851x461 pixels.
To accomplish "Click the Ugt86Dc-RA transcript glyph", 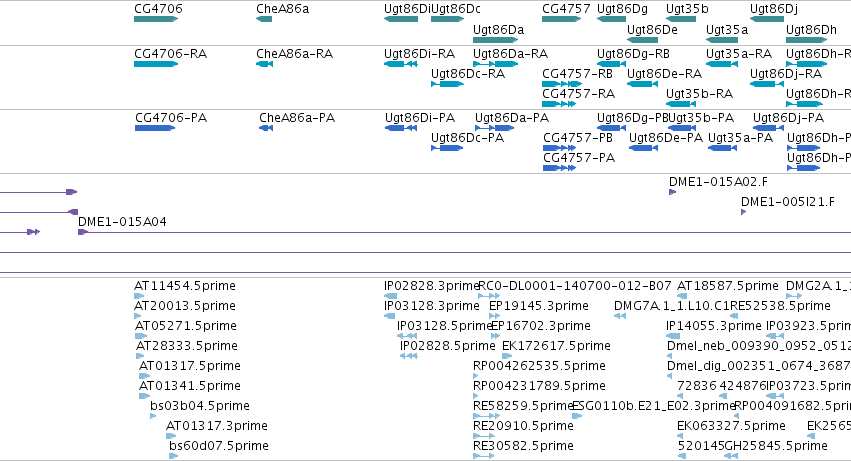I will 447,84.
